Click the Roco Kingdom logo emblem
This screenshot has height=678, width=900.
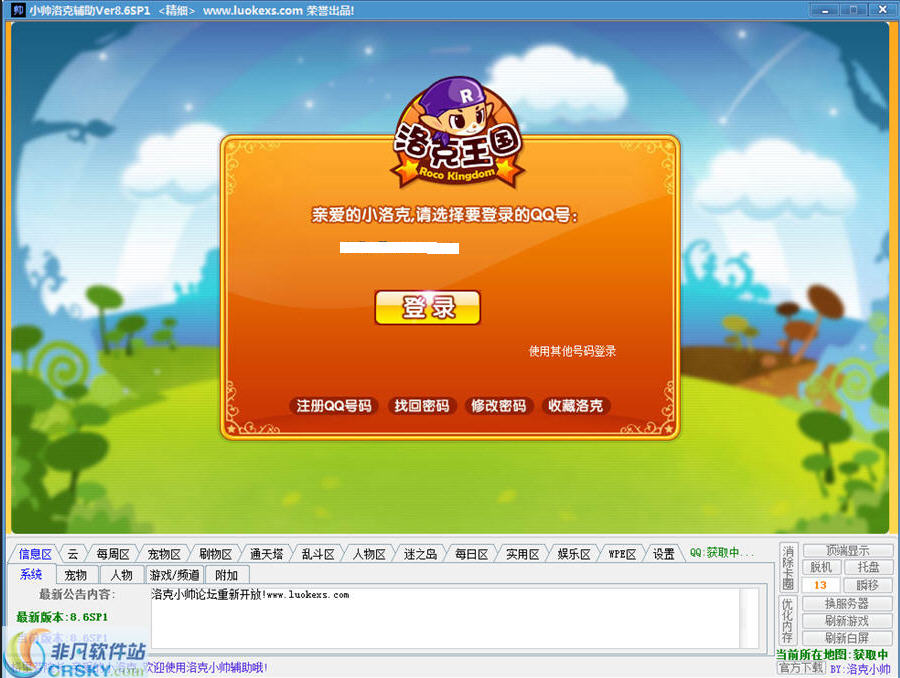click(457, 134)
